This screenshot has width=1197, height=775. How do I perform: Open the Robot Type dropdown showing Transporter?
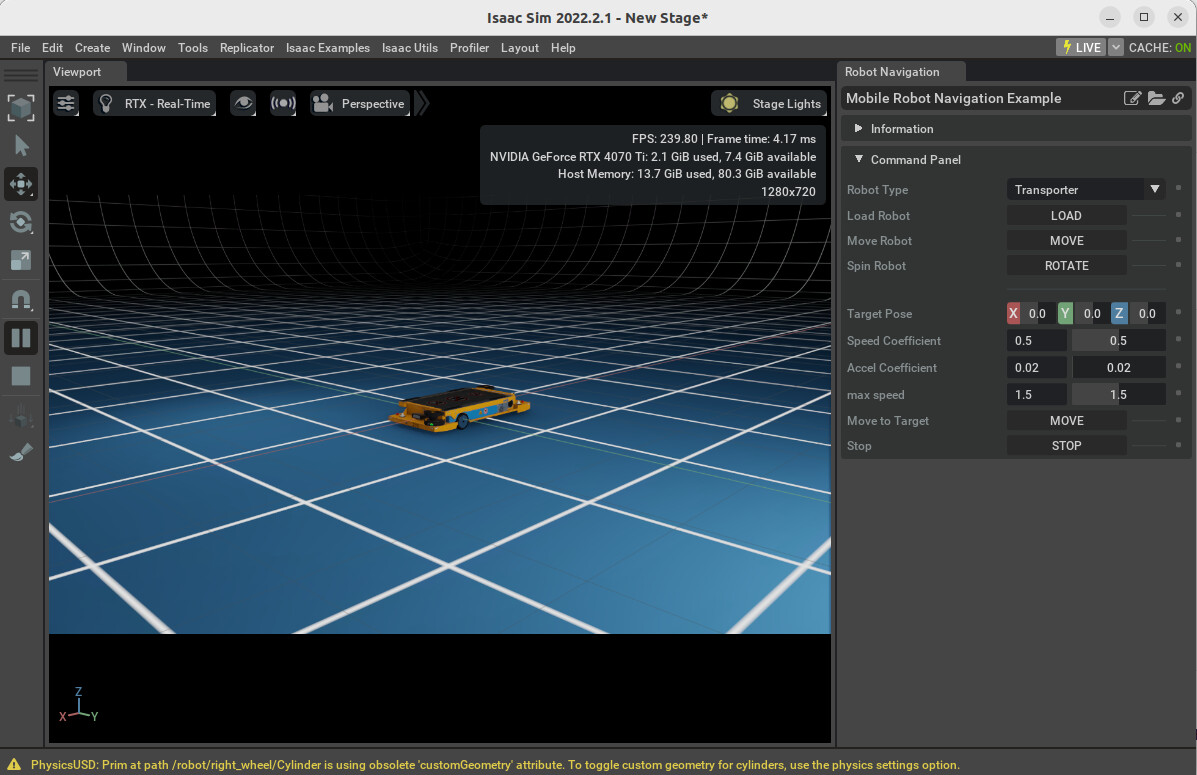1086,189
